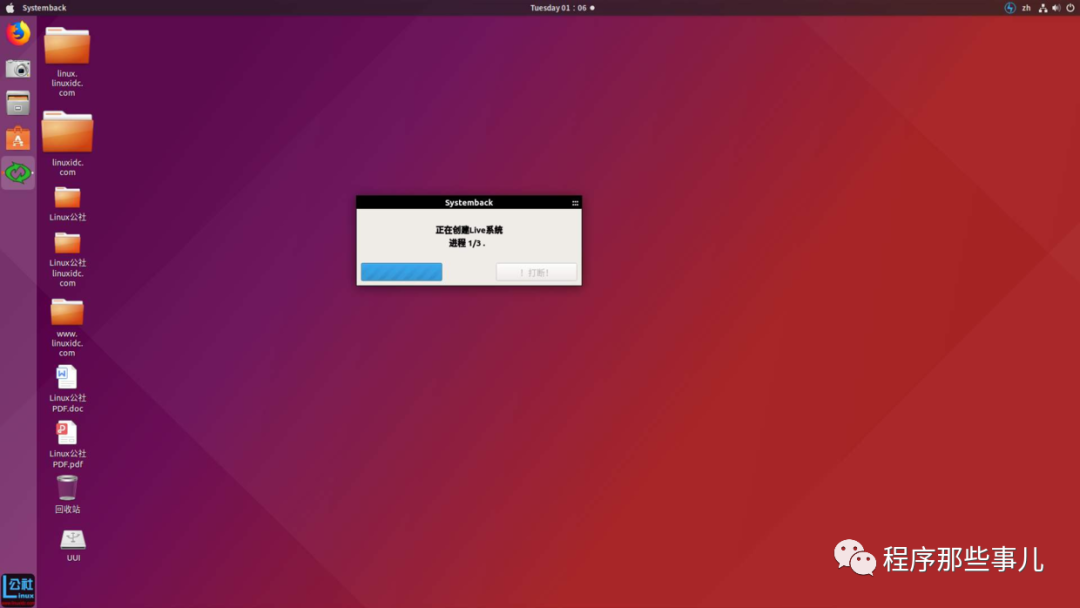Viewport: 1080px width, 608px height.
Task: Open the UUI drive icon on desktop
Action: click(x=71, y=540)
